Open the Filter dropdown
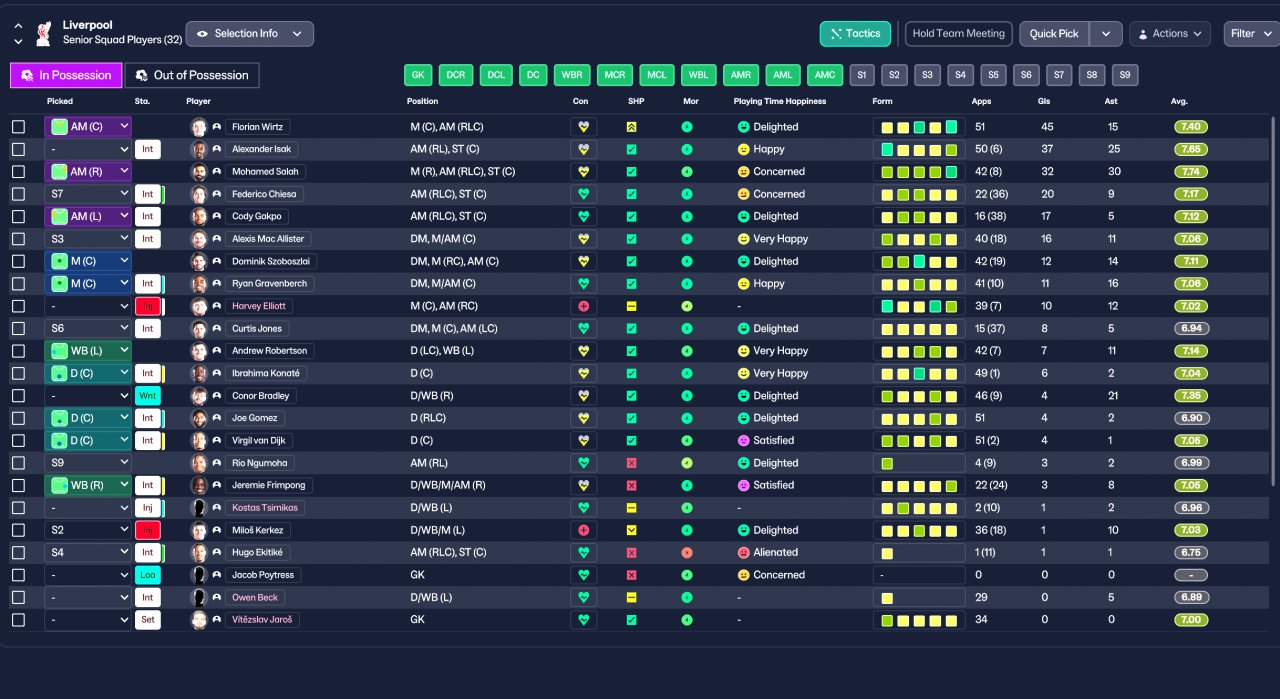Screen dimensions: 1280x699 [1250, 34]
